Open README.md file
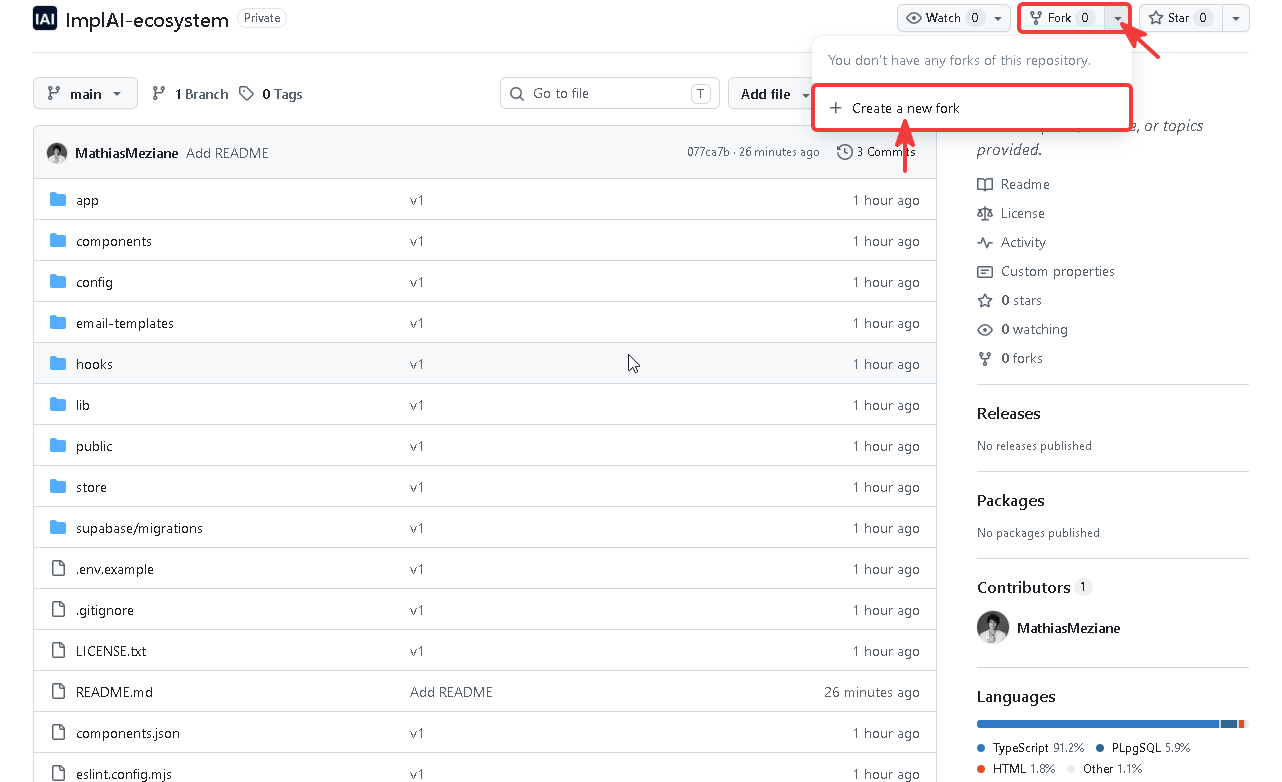Image resolution: width=1282 pixels, height=782 pixels. tap(114, 692)
